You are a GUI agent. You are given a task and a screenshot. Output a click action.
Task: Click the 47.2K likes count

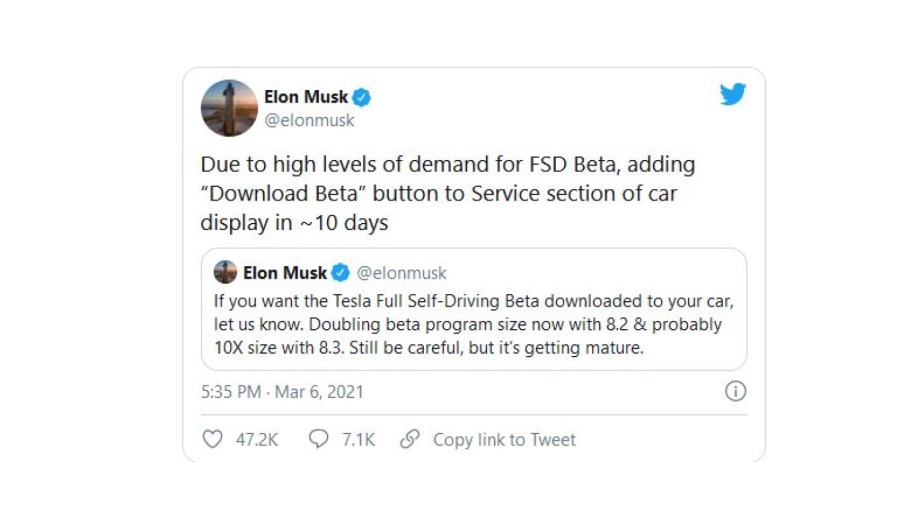[x=257, y=440]
